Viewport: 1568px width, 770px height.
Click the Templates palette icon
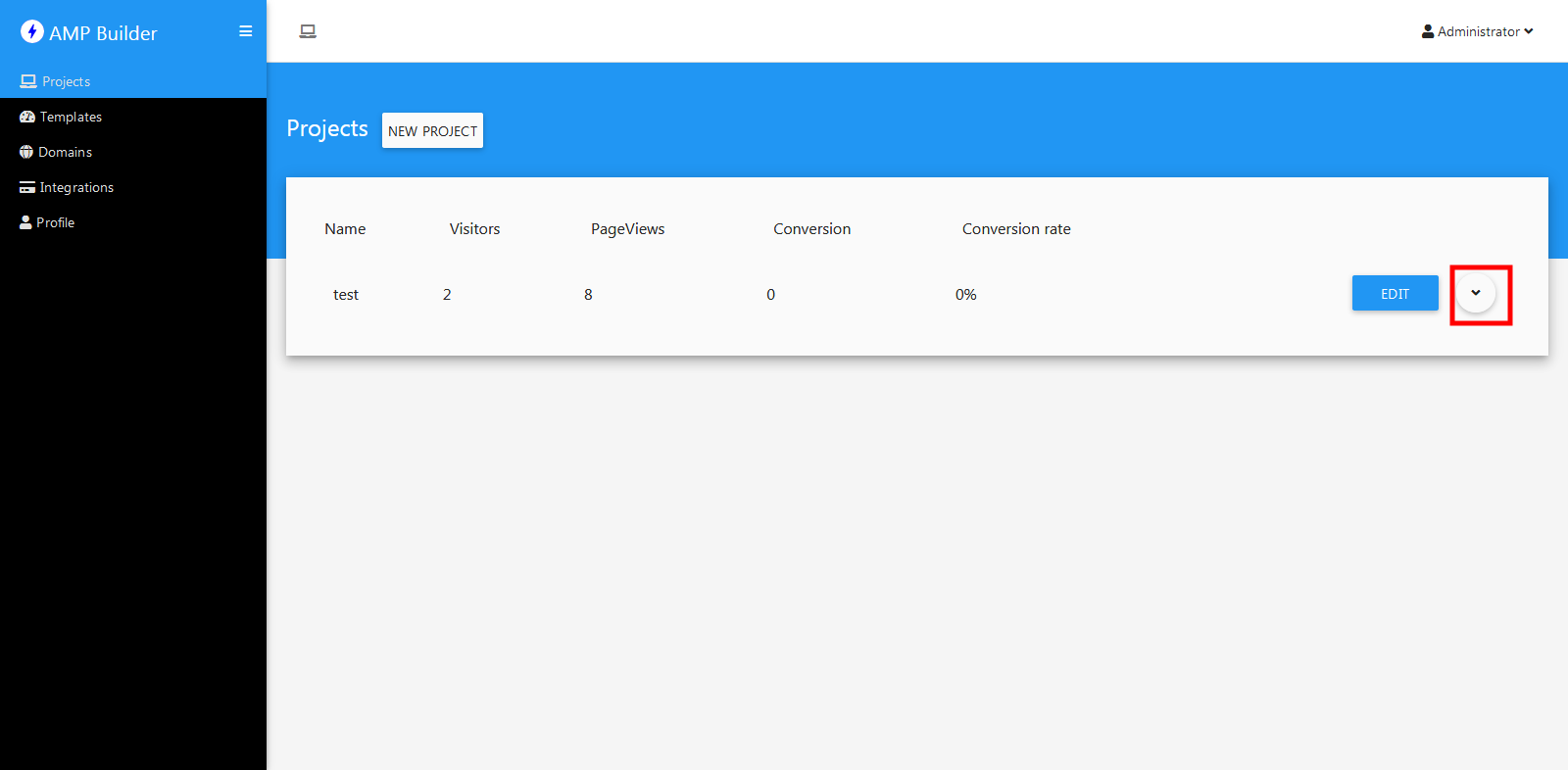[27, 117]
